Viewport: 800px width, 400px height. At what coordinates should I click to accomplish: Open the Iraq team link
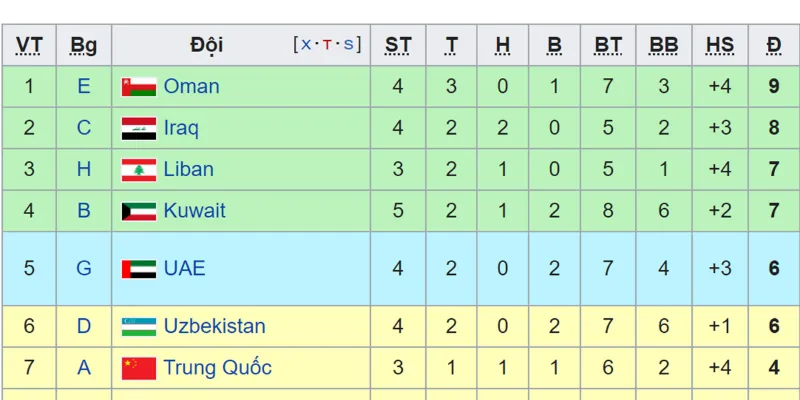[x=181, y=128]
